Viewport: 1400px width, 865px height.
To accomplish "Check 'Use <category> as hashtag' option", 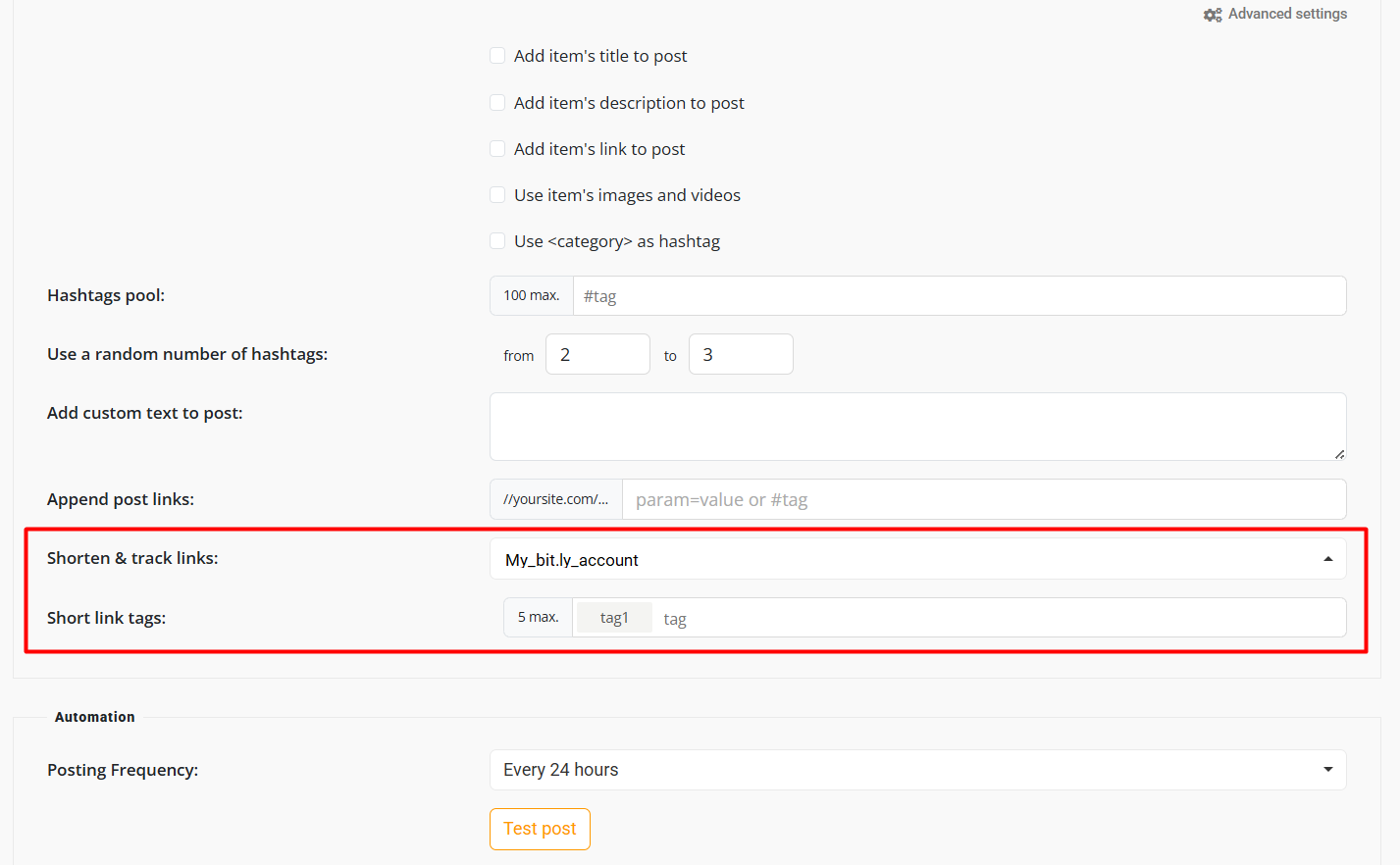I will tap(497, 241).
